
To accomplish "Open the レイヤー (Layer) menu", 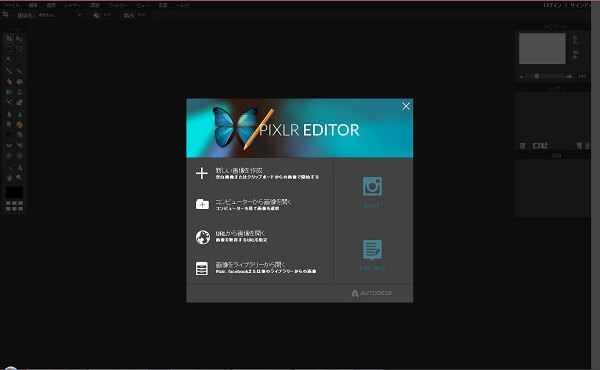I will [x=73, y=5].
